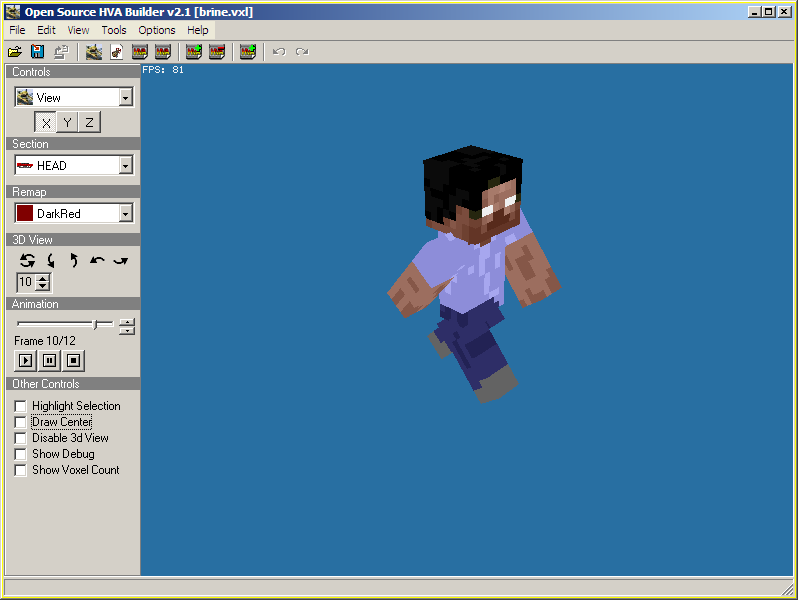Click the Controls panel header

click(x=73, y=72)
